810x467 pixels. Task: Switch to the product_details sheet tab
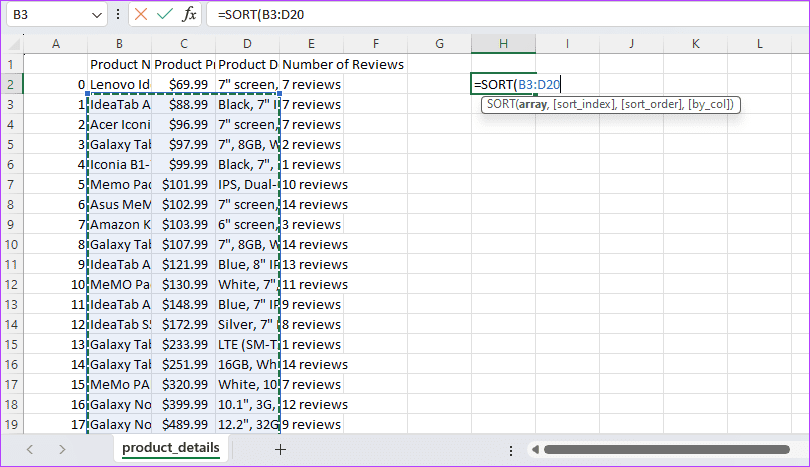170,448
